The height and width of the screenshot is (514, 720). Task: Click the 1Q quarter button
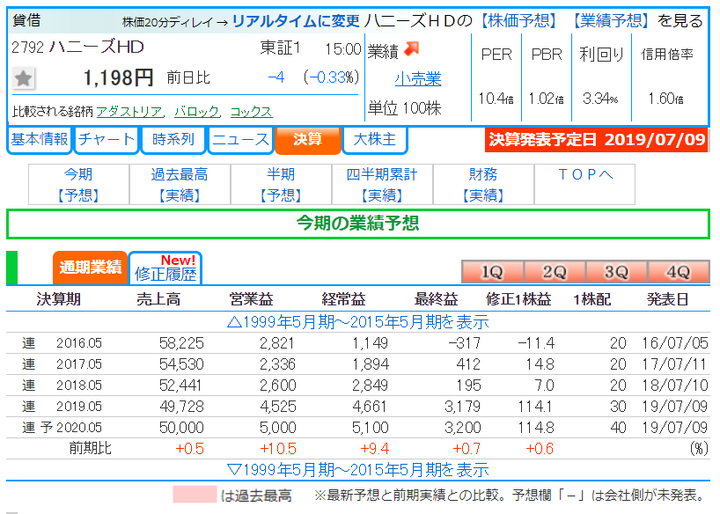[492, 272]
